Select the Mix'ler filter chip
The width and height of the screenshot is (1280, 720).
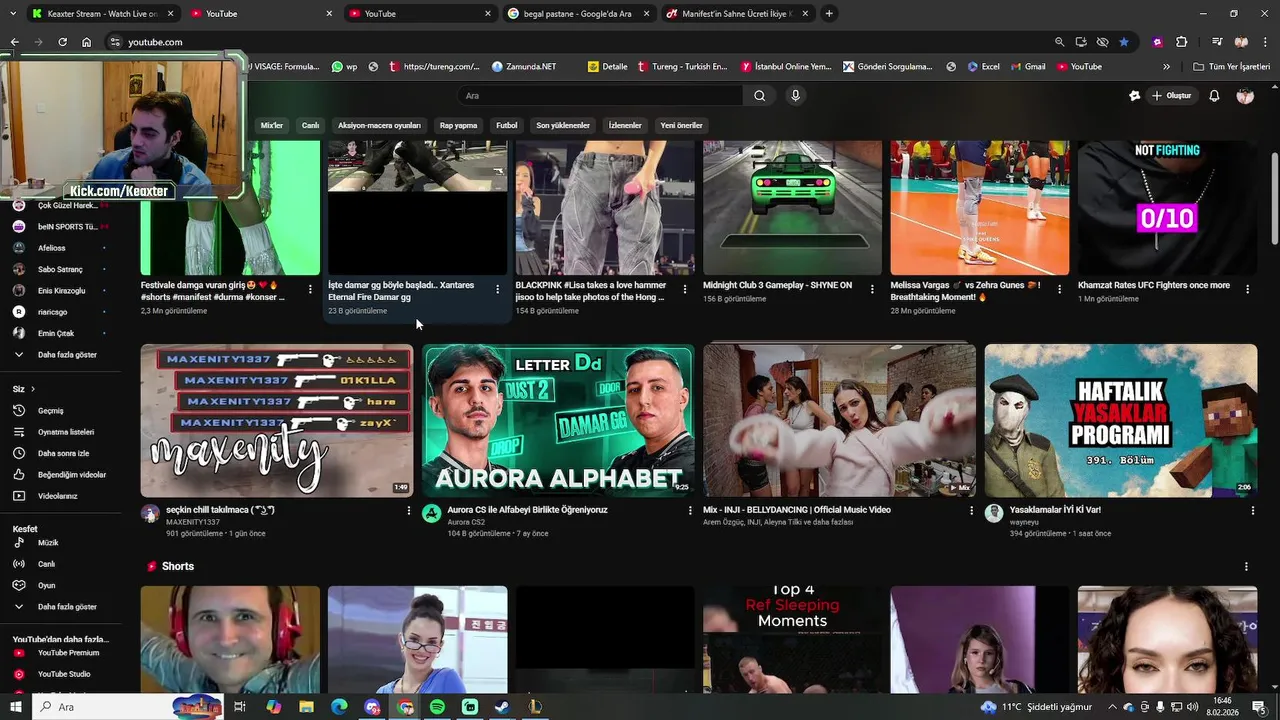(272, 125)
